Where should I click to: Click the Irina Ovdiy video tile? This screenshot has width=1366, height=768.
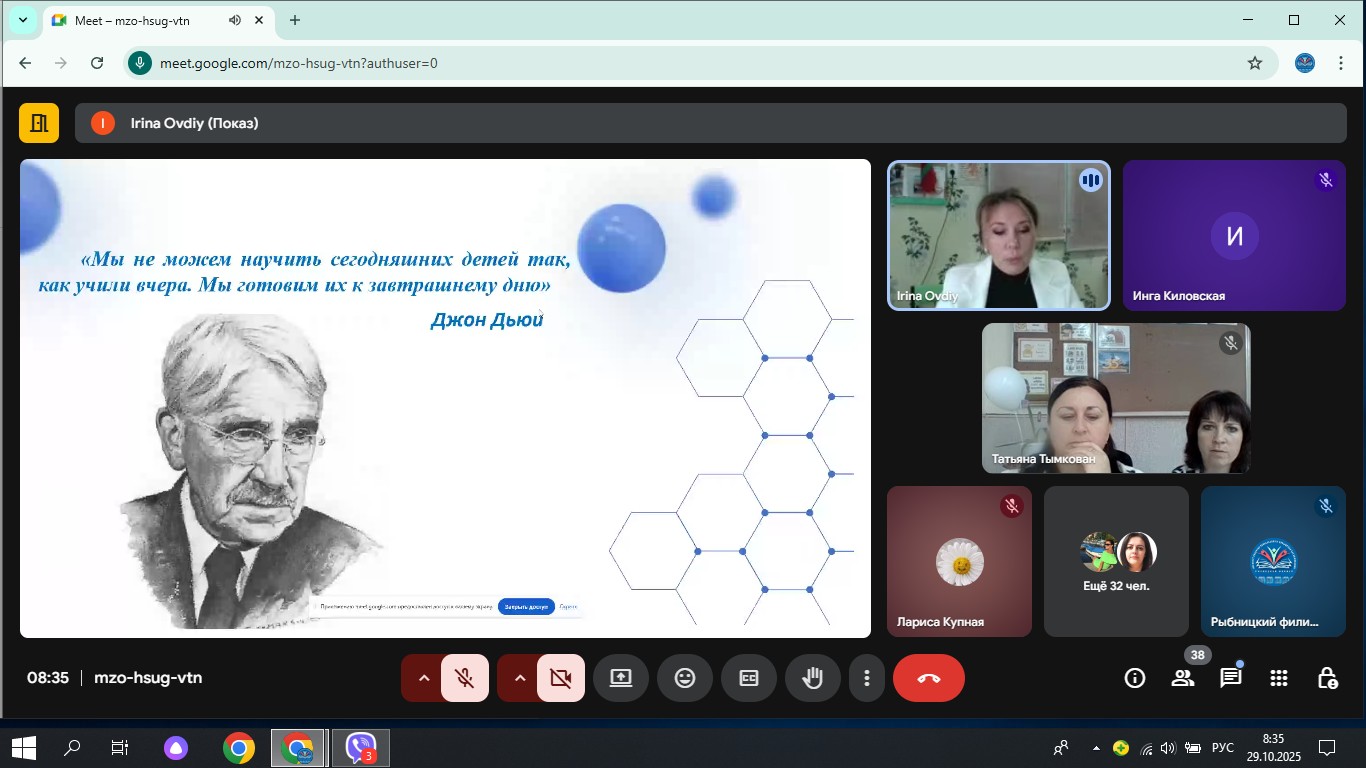[999, 236]
